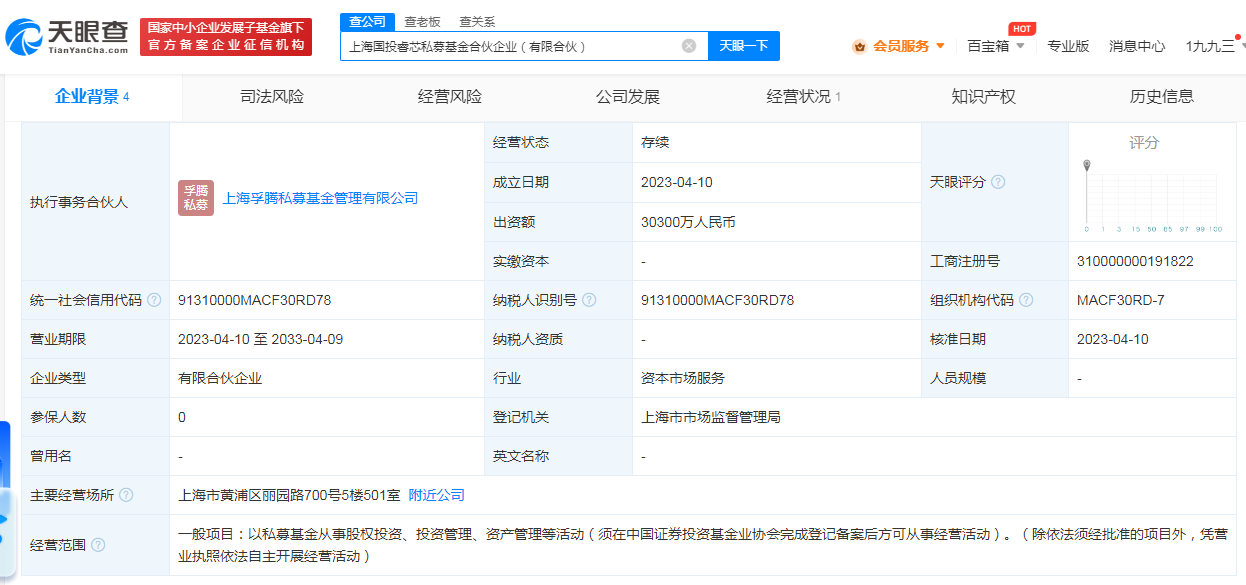Open 消息中心 in the top bar
This screenshot has height=585, width=1246.
click(x=1137, y=46)
